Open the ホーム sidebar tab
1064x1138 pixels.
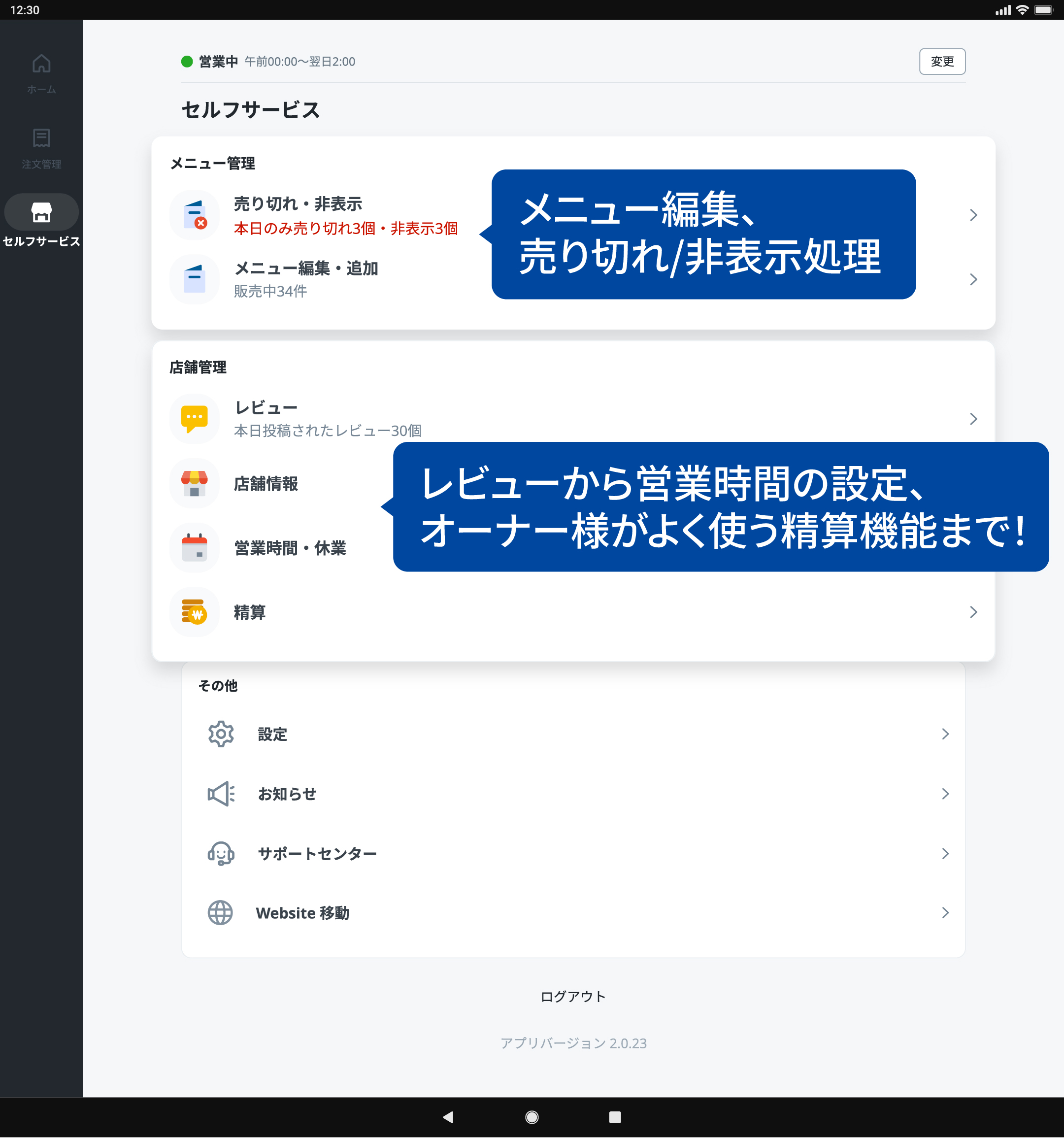(x=41, y=74)
